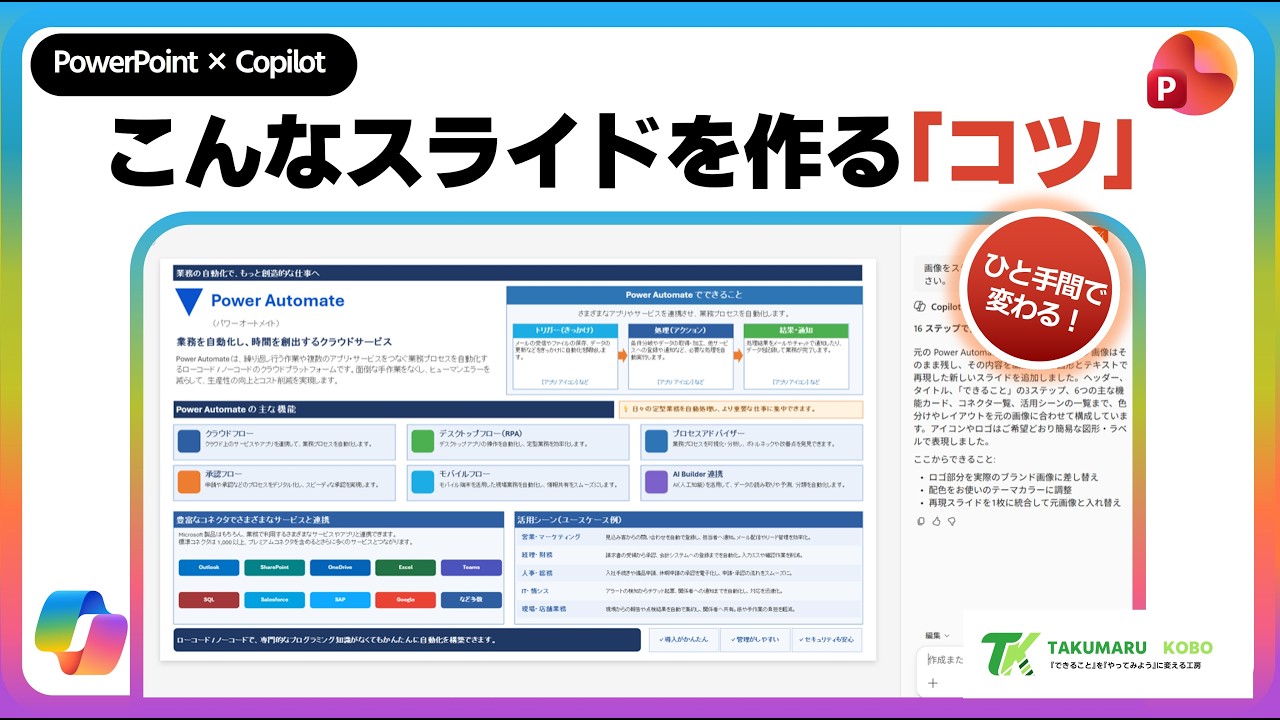Select the SAP connector box
The image size is (1280, 720).
[340, 600]
